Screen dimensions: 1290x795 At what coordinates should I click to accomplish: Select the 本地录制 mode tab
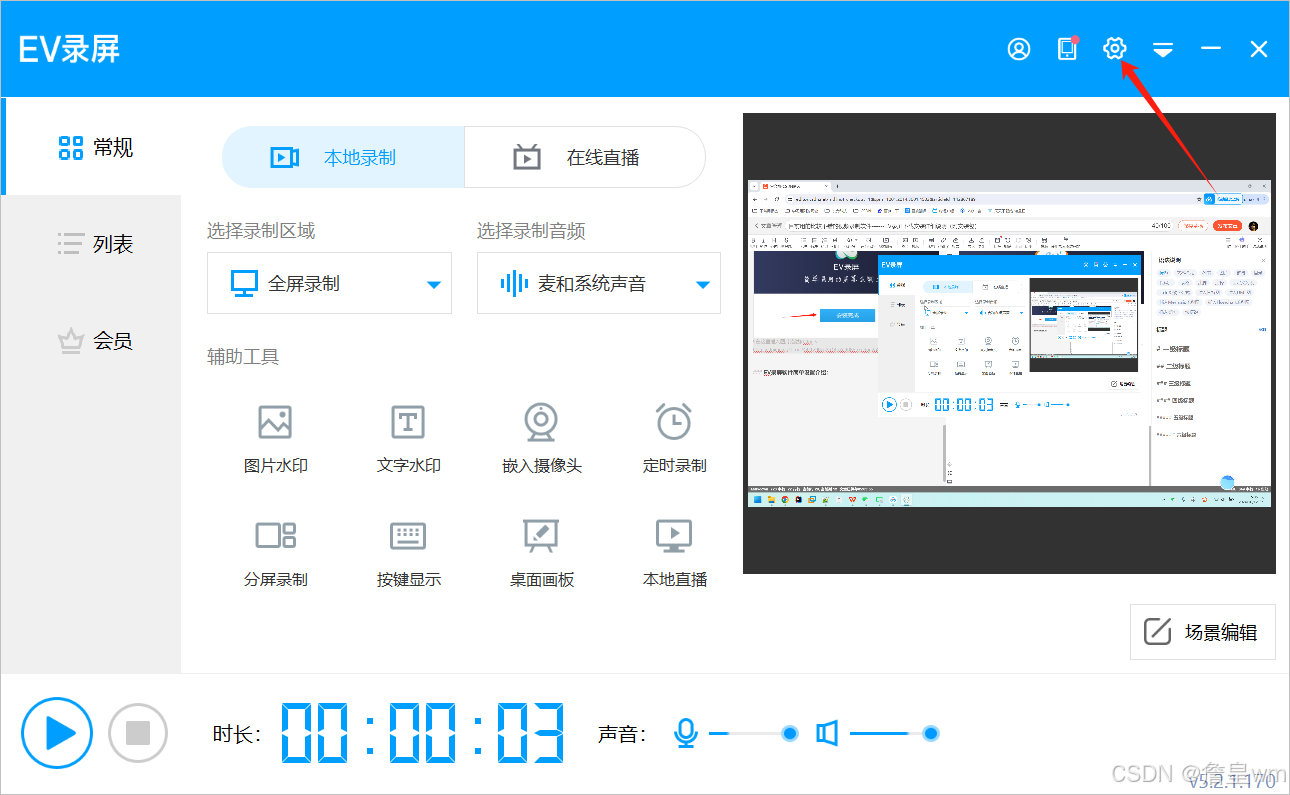point(343,157)
